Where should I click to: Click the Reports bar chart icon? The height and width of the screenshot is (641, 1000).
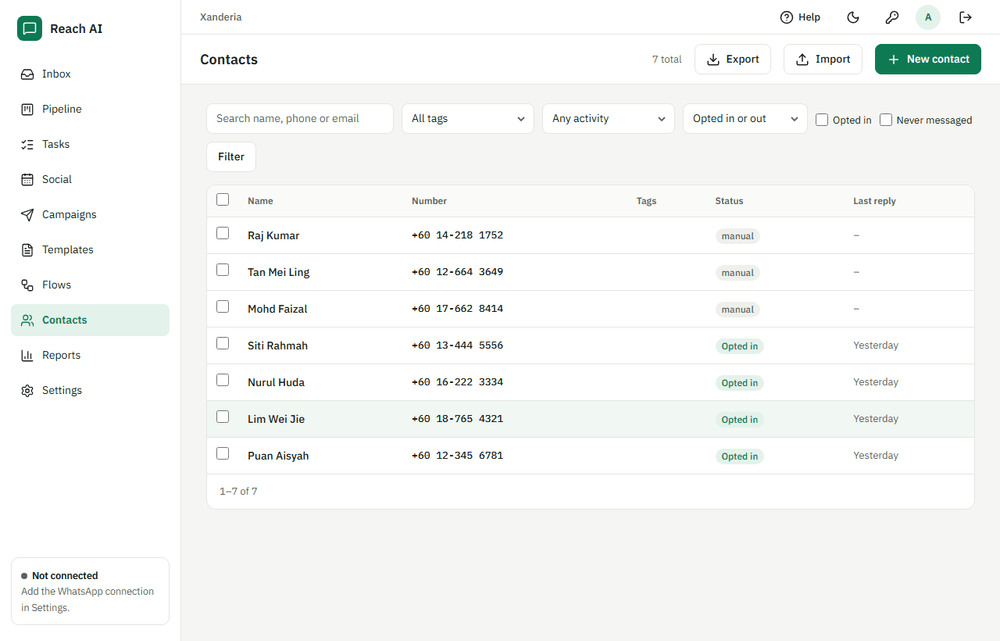[x=27, y=355]
